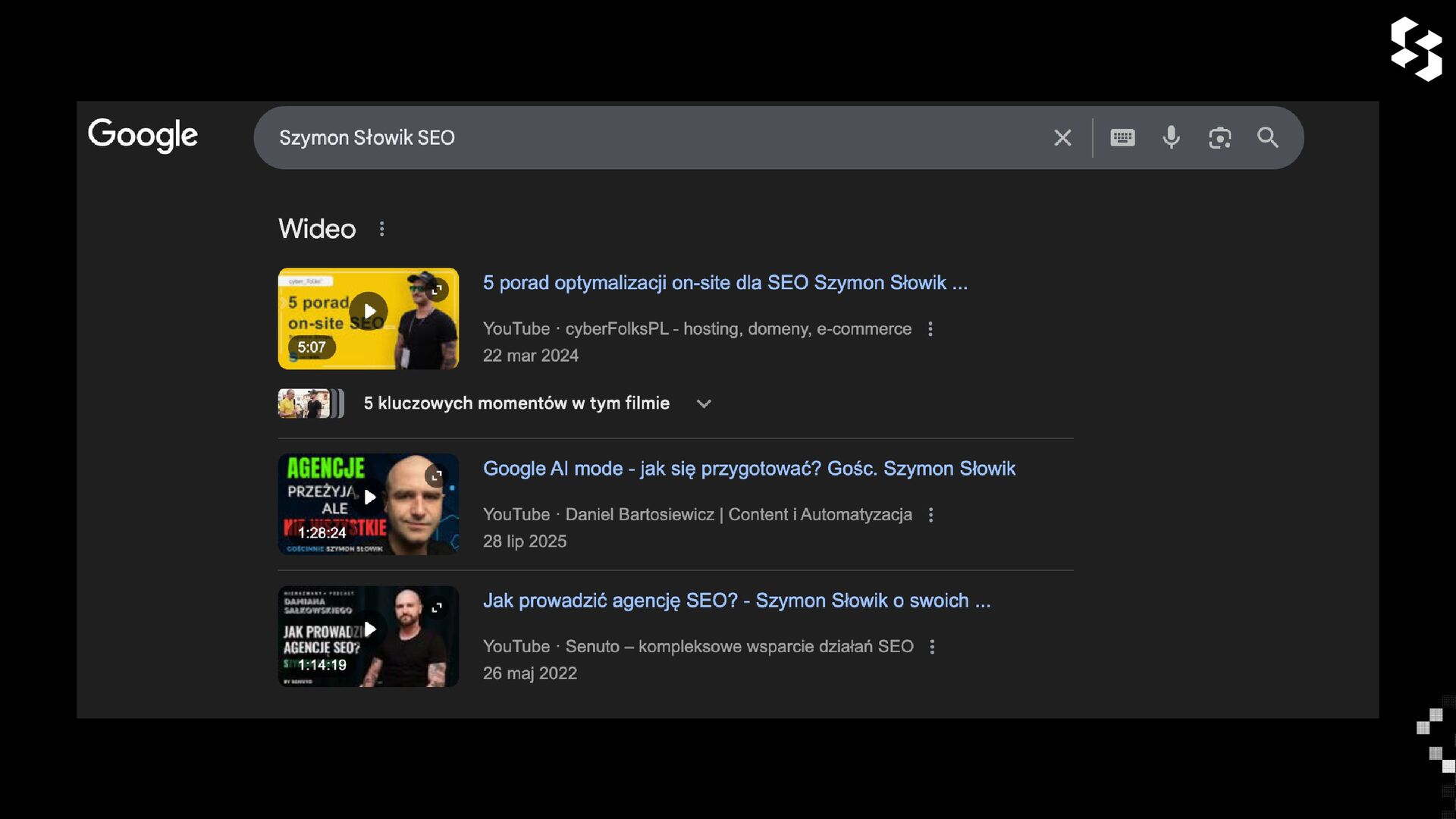Open Jak prowadzić agencję SEO video link
The image size is (1456, 819).
(736, 601)
